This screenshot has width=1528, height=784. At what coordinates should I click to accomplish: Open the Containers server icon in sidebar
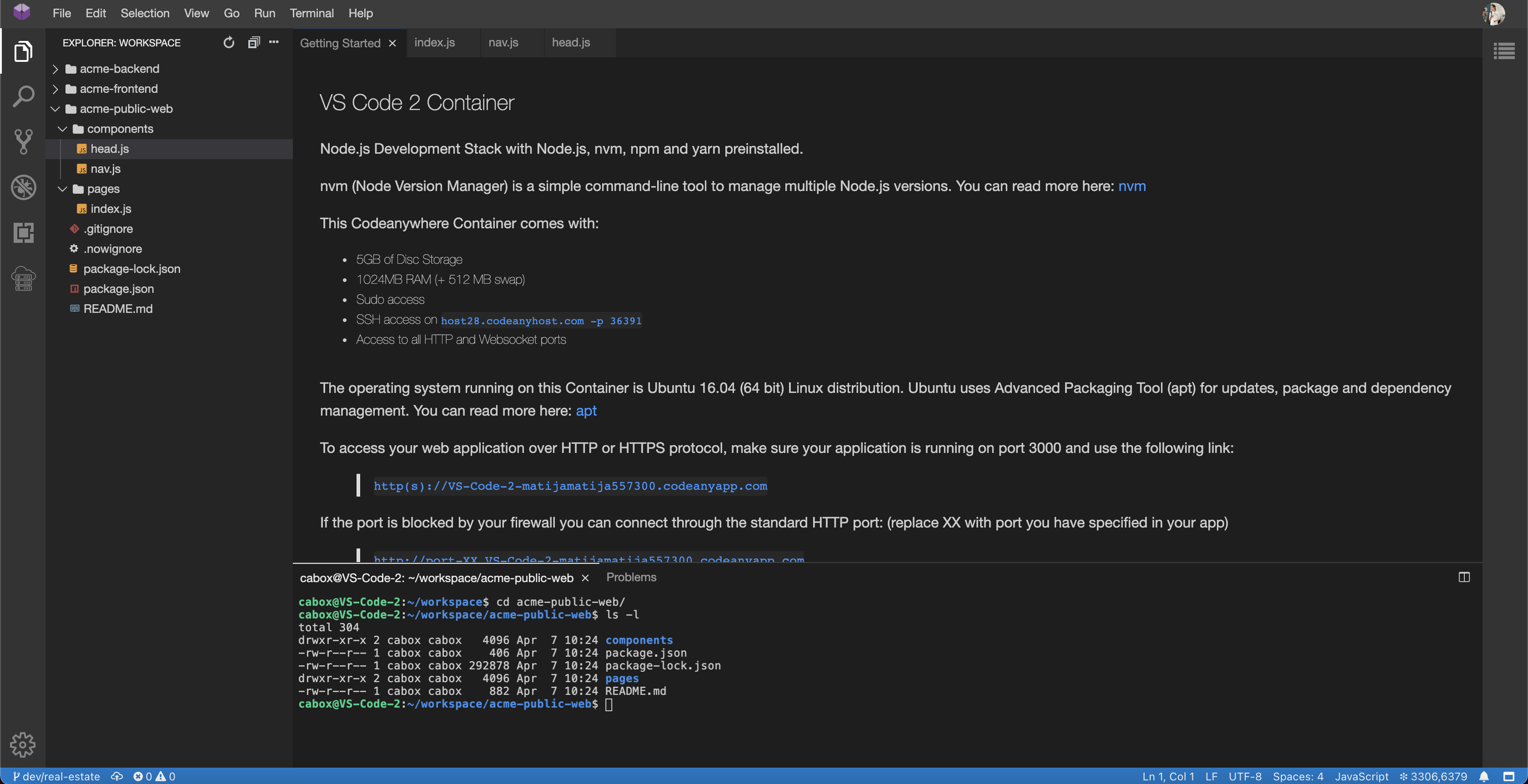point(23,279)
